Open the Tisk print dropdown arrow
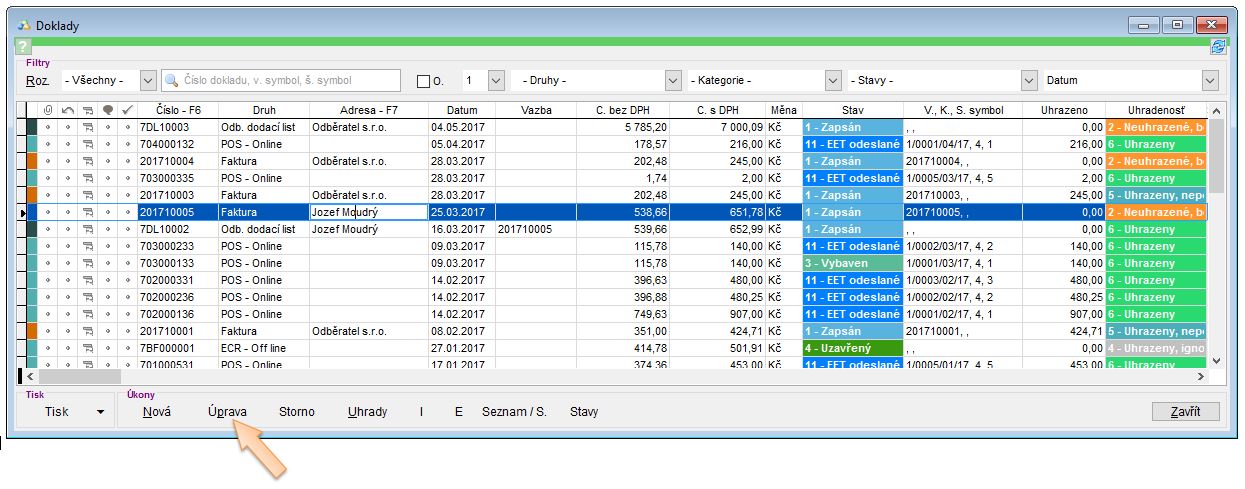 pyautogui.click(x=100, y=412)
